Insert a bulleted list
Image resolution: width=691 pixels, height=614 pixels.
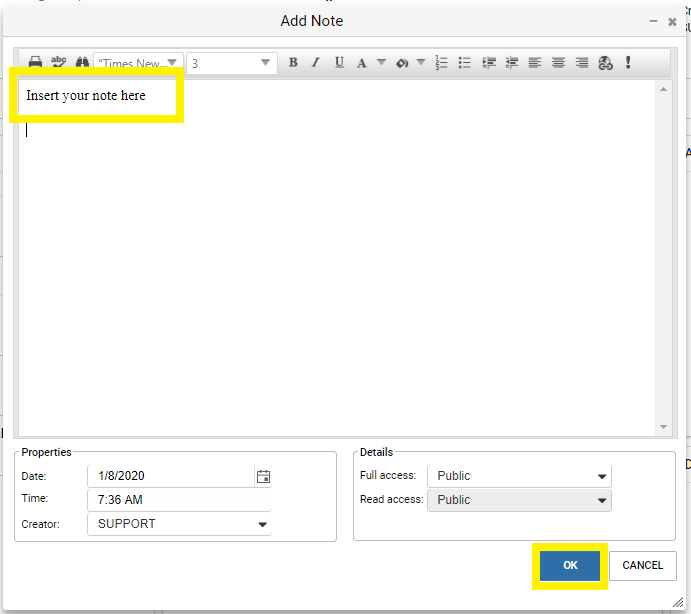pos(465,63)
